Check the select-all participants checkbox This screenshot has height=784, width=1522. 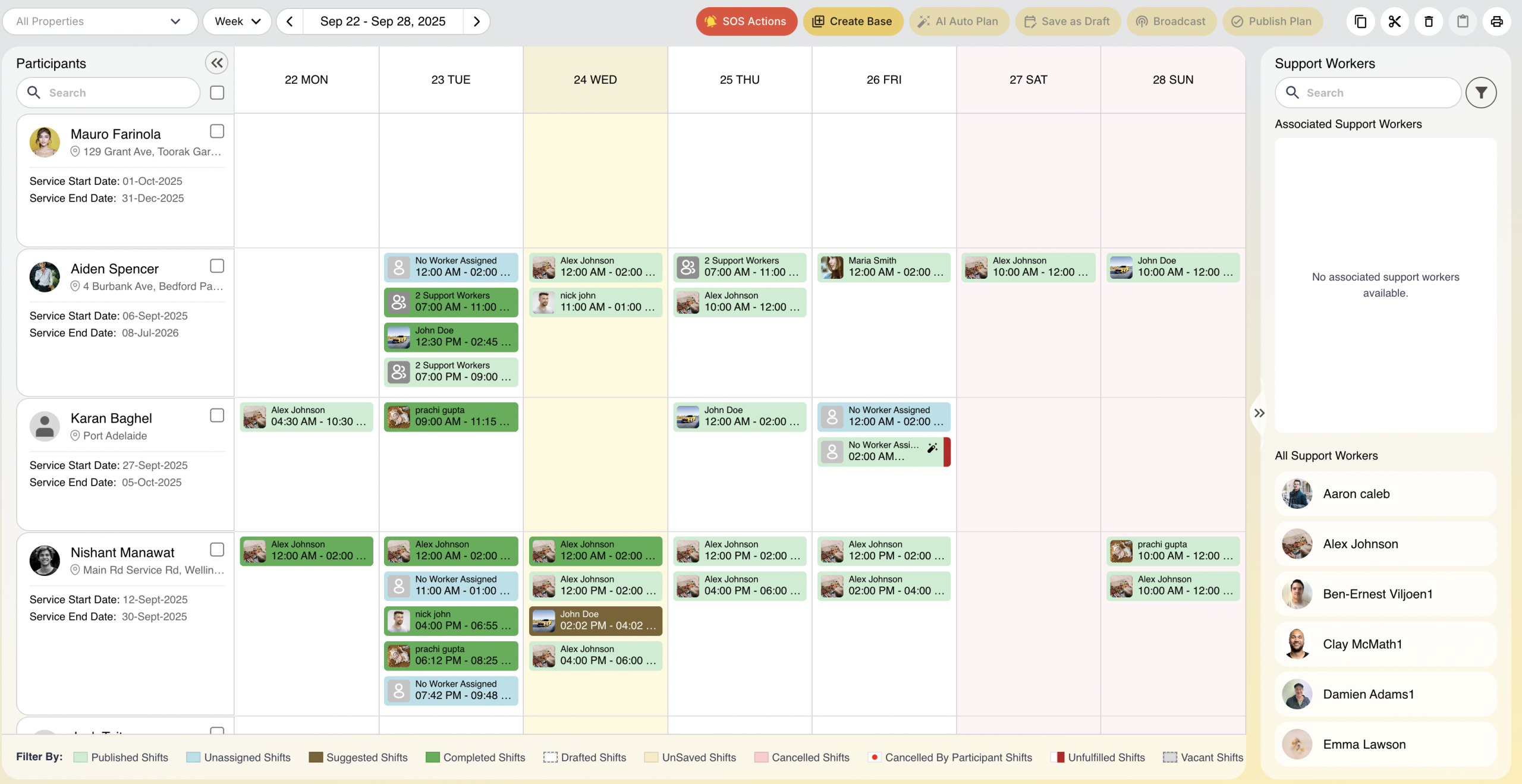coord(216,92)
